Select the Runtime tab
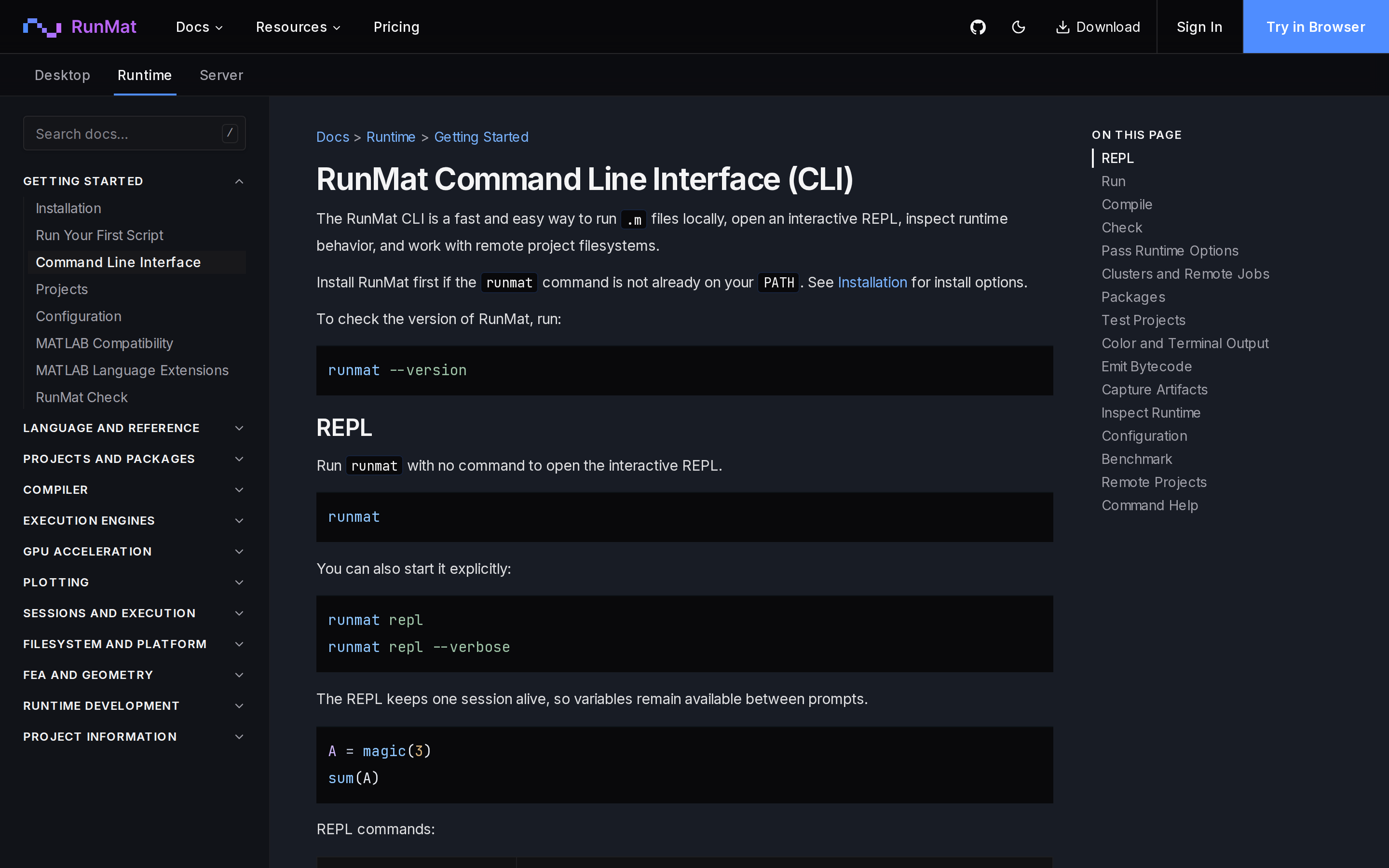 tap(145, 75)
